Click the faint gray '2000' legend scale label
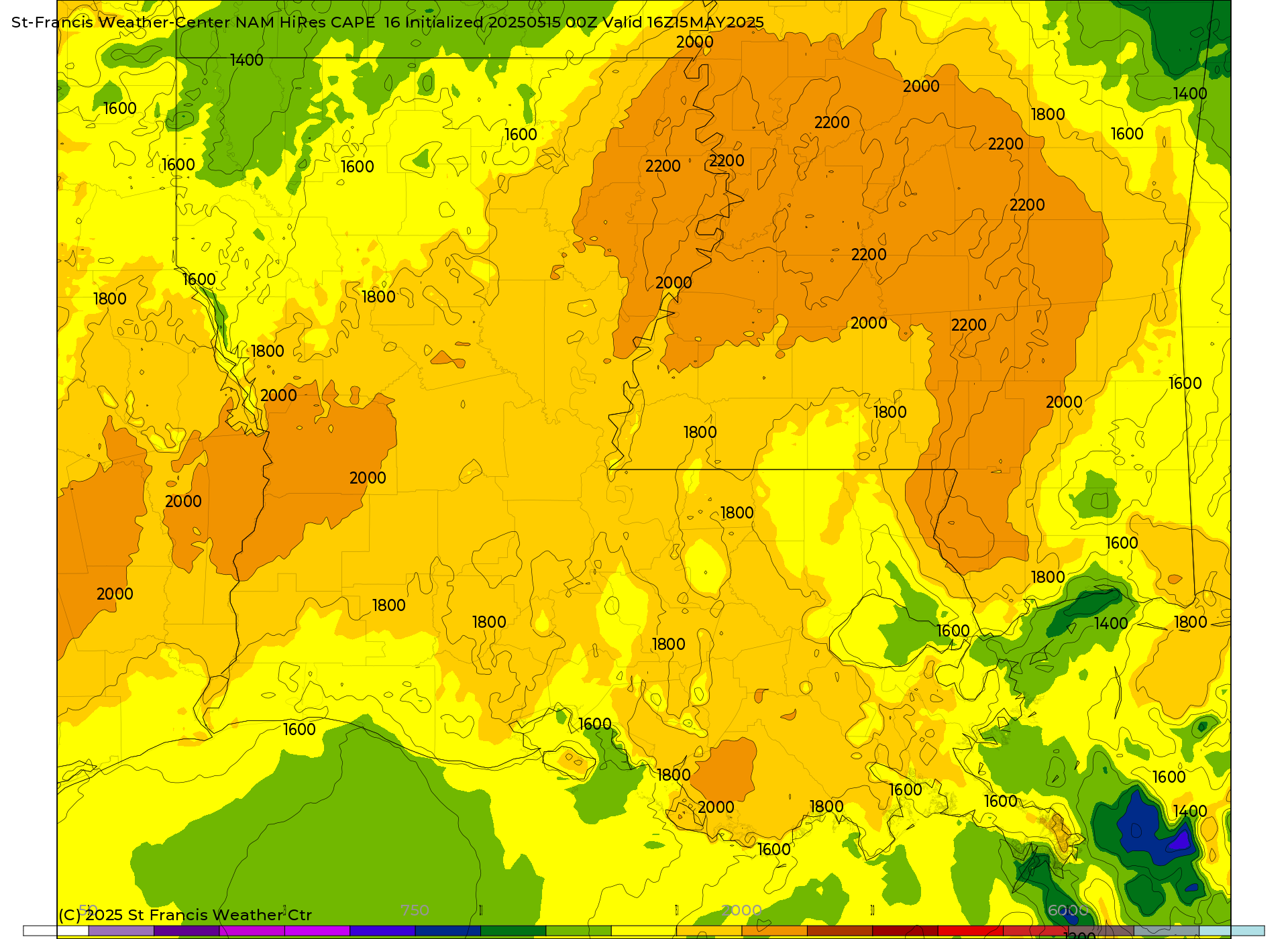Screen dimensions: 1288x939 (x=741, y=910)
